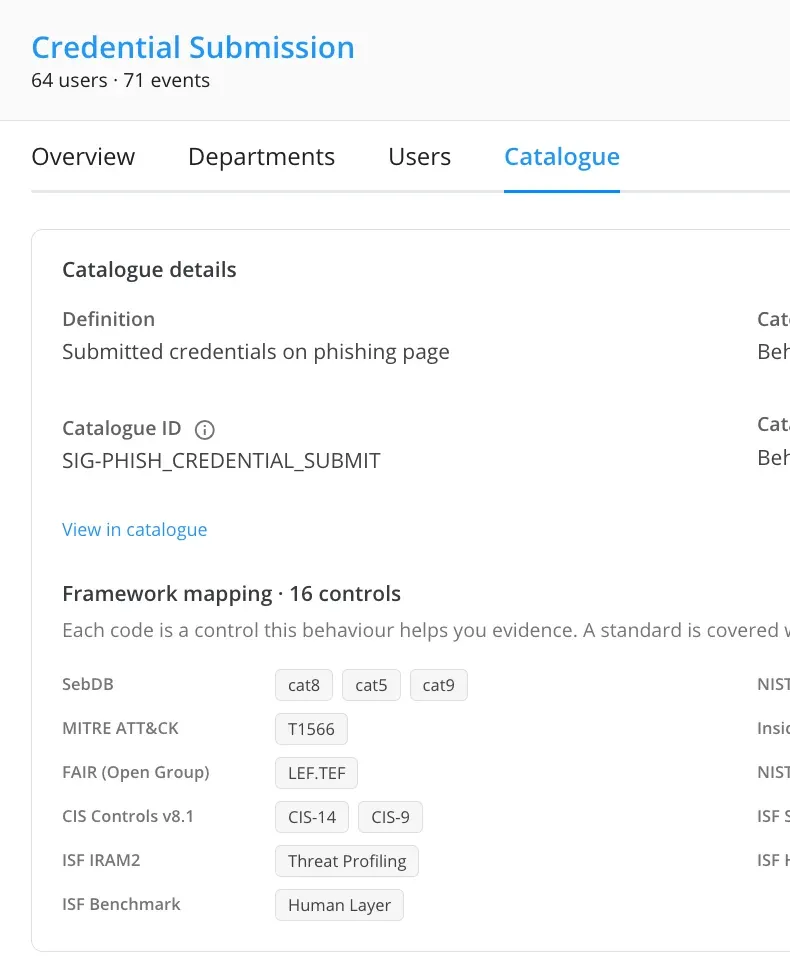Click the FAIR (Open Group) label
The width and height of the screenshot is (790, 958).
pos(136,772)
